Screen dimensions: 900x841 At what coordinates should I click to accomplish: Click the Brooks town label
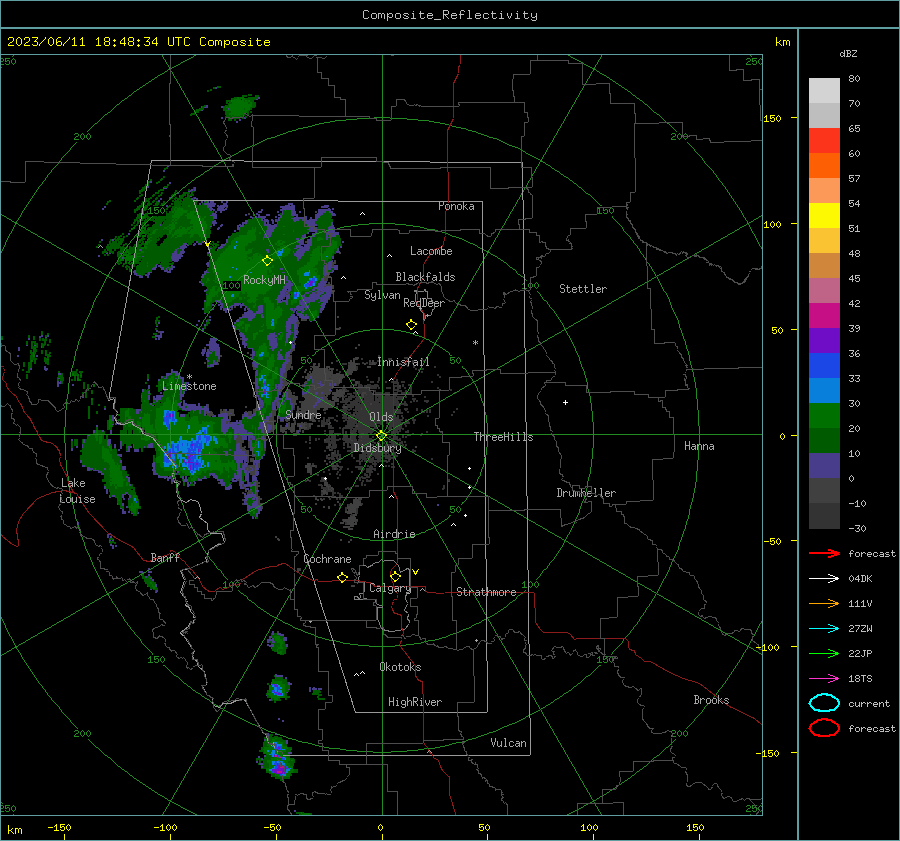coord(711,700)
